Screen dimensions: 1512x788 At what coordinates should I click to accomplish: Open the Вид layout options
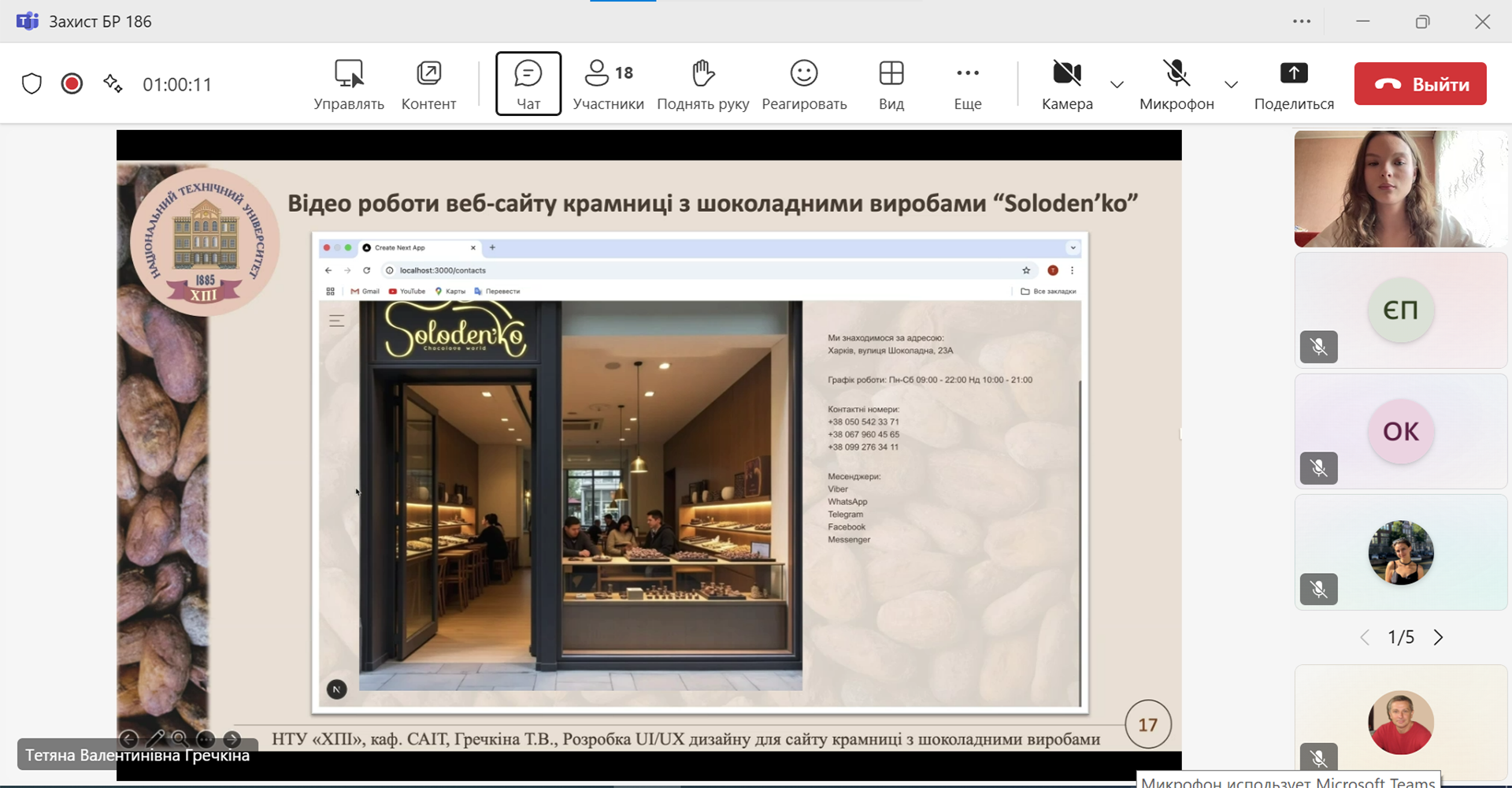point(891,84)
